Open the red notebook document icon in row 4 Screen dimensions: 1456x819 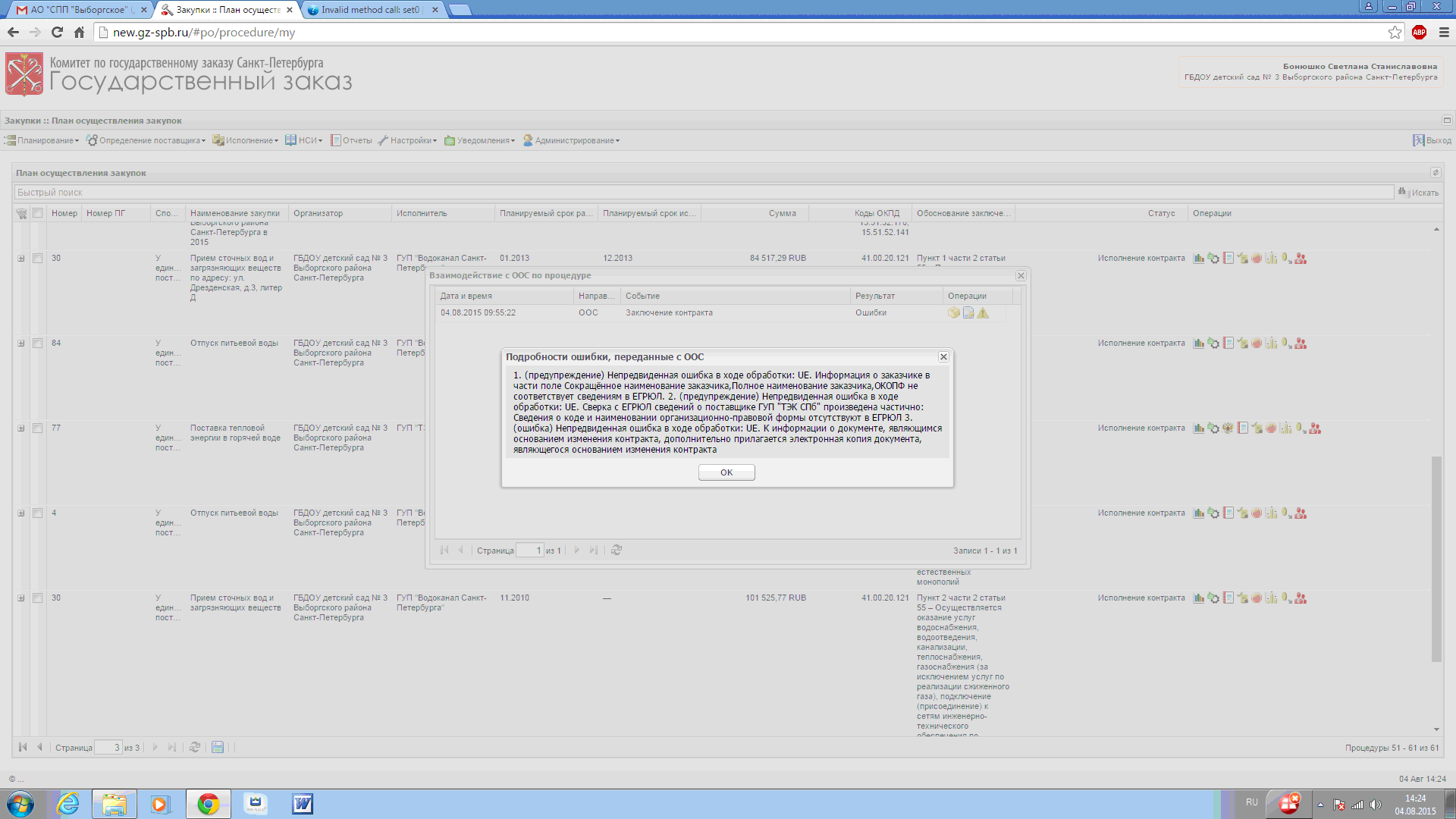pyautogui.click(x=1228, y=513)
